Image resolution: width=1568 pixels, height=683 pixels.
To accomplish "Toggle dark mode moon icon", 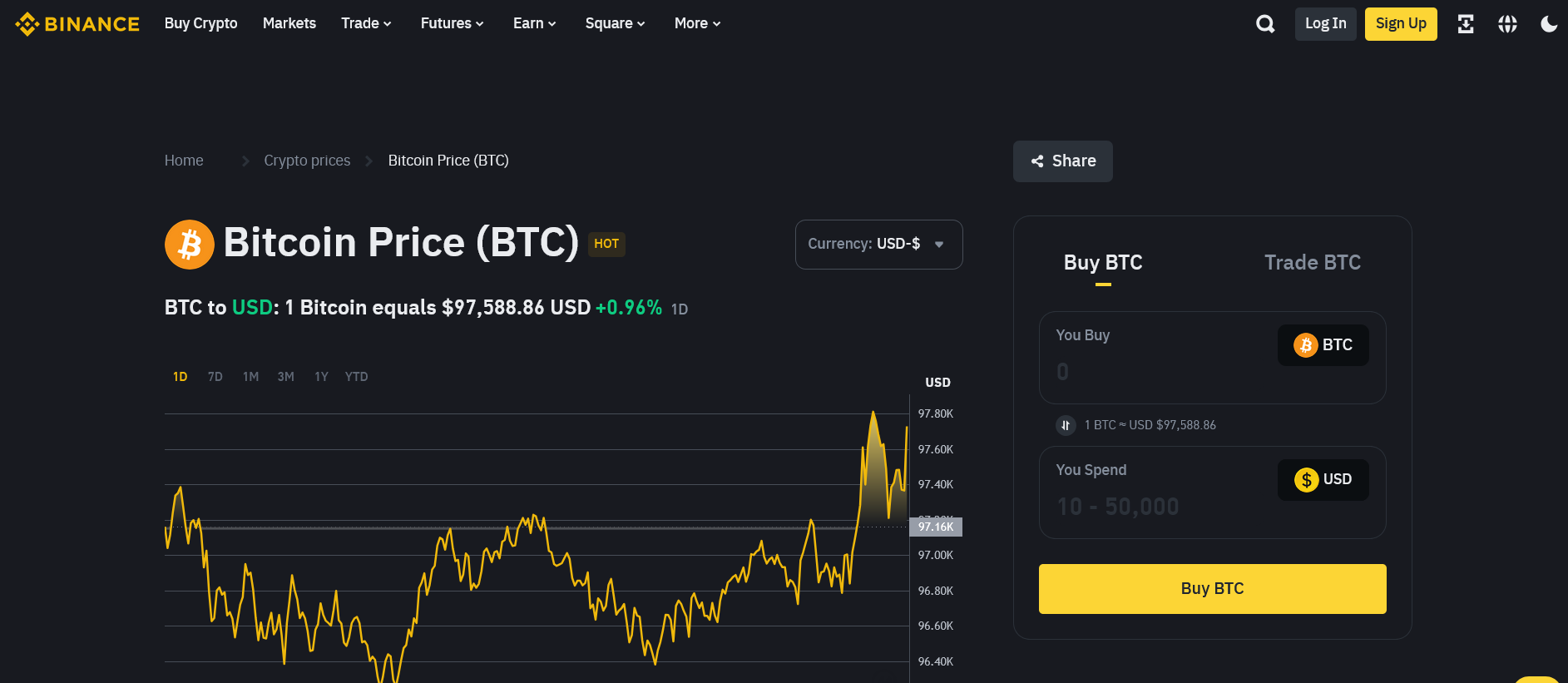I will (1549, 24).
